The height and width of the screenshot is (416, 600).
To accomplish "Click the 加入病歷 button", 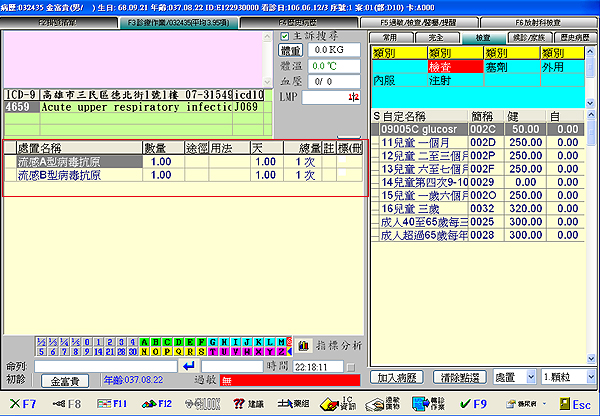I will coord(399,378).
